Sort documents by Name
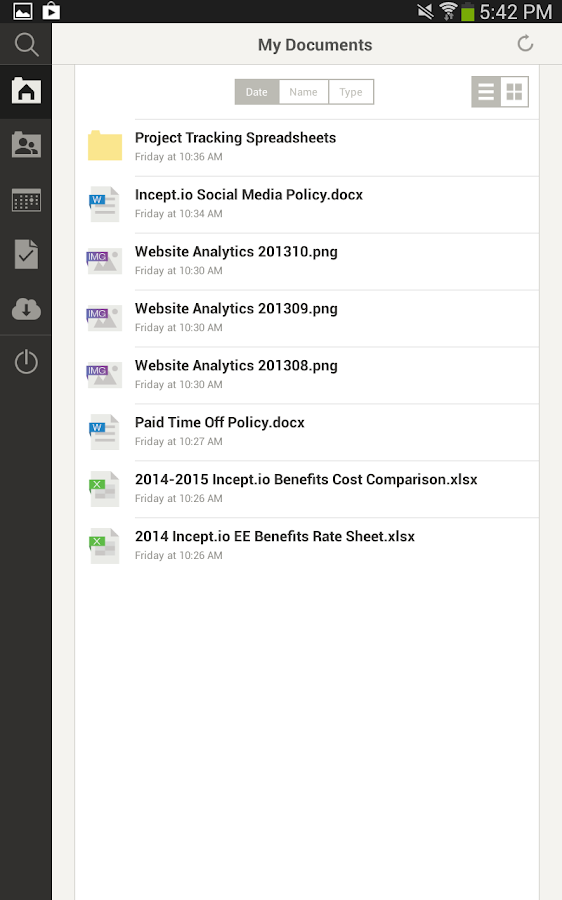This screenshot has width=562, height=900. (x=304, y=92)
